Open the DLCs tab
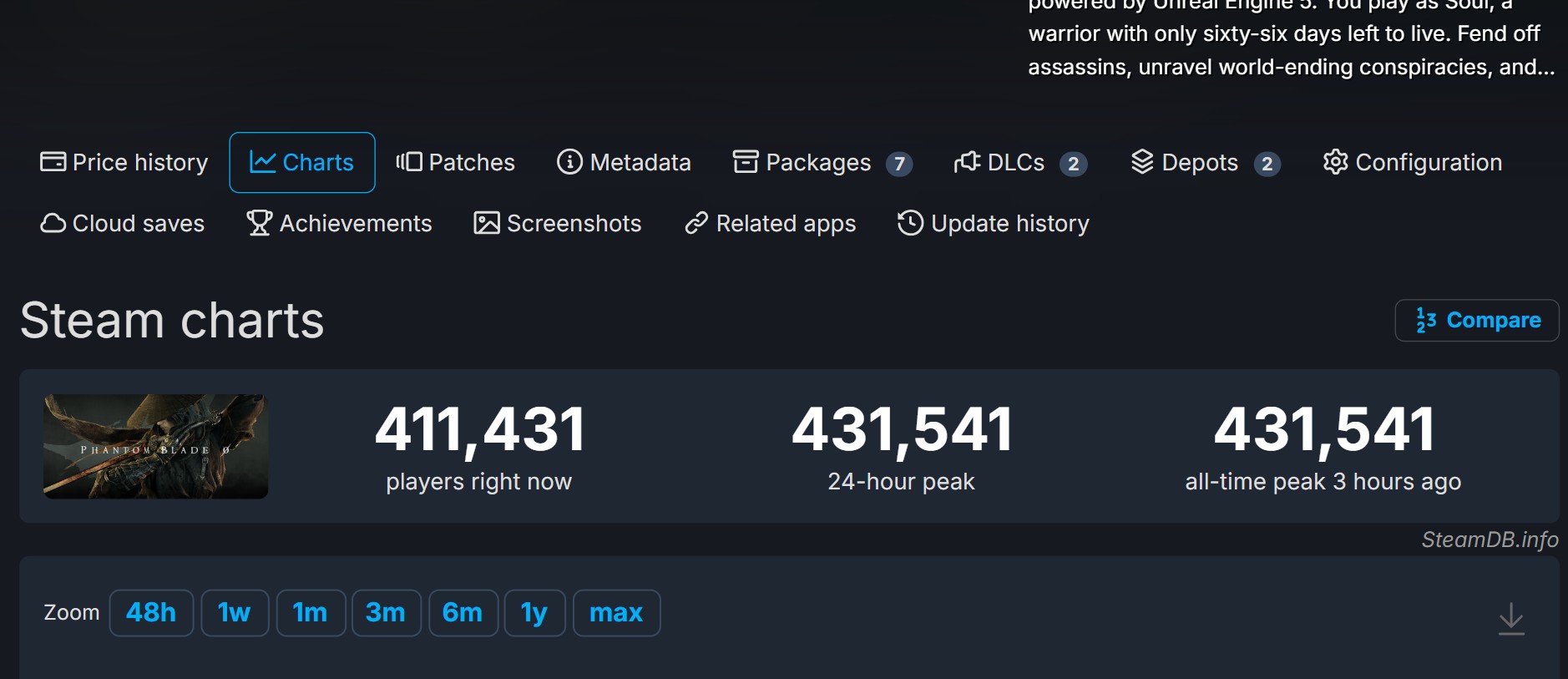 (x=1020, y=162)
